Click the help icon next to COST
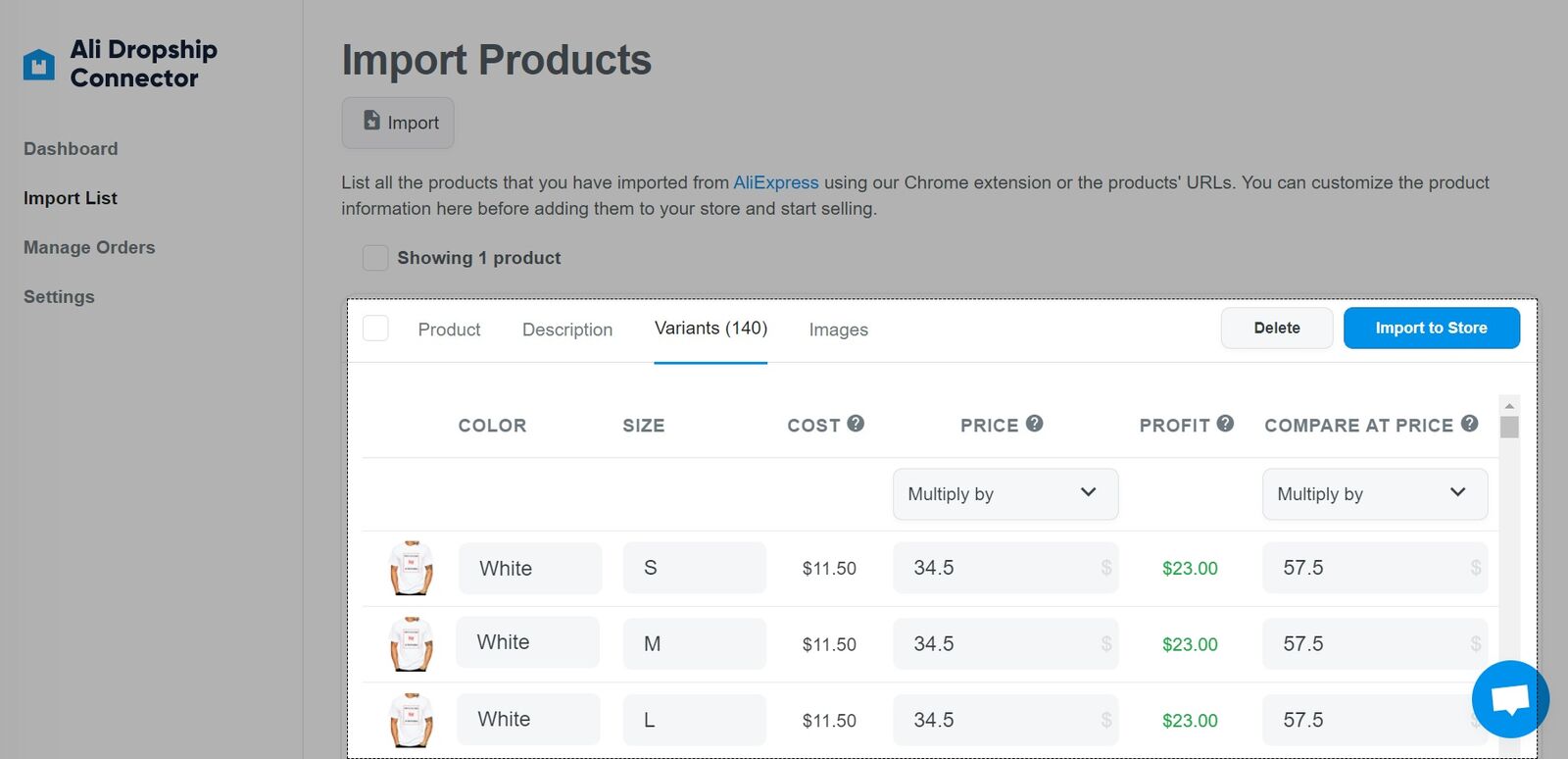 pos(856,424)
